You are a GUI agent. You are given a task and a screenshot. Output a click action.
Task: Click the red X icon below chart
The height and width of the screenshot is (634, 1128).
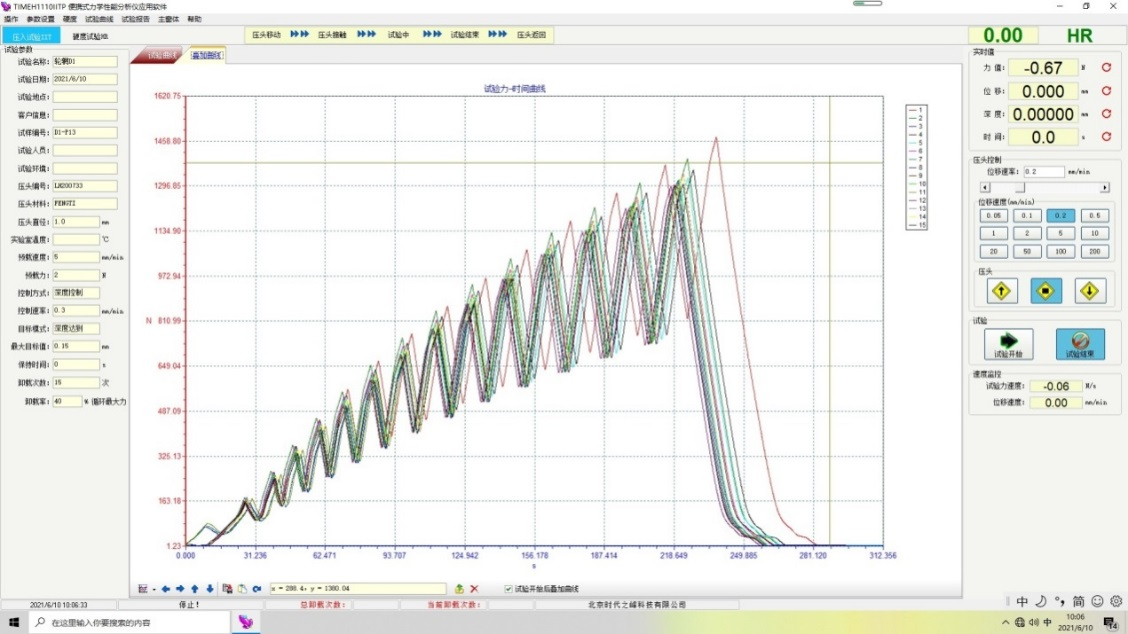474,589
